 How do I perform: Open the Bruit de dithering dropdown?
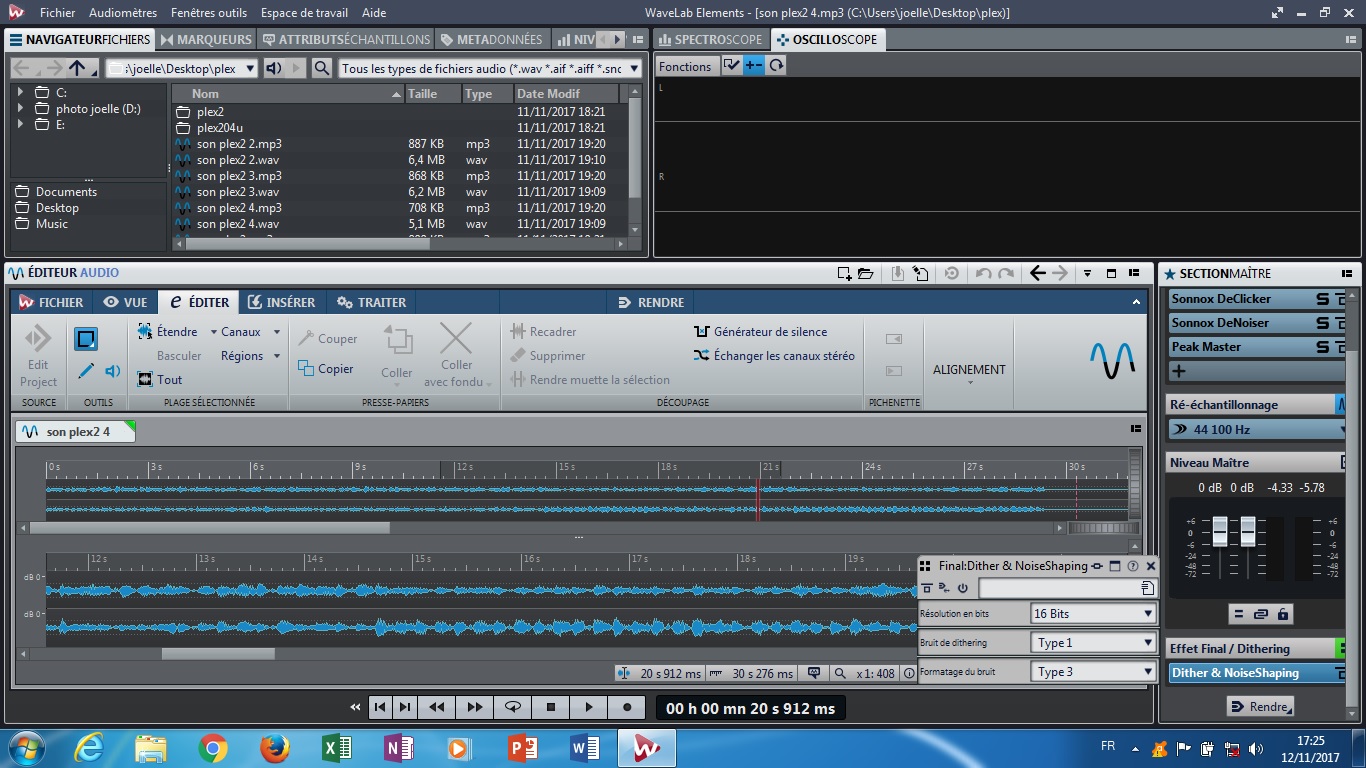pyautogui.click(x=1094, y=642)
